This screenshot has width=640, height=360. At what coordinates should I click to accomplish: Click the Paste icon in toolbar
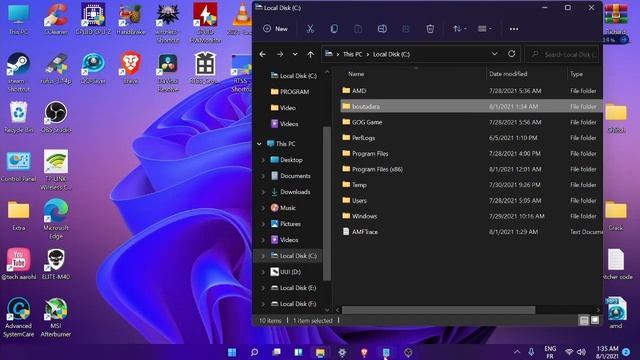(x=358, y=29)
